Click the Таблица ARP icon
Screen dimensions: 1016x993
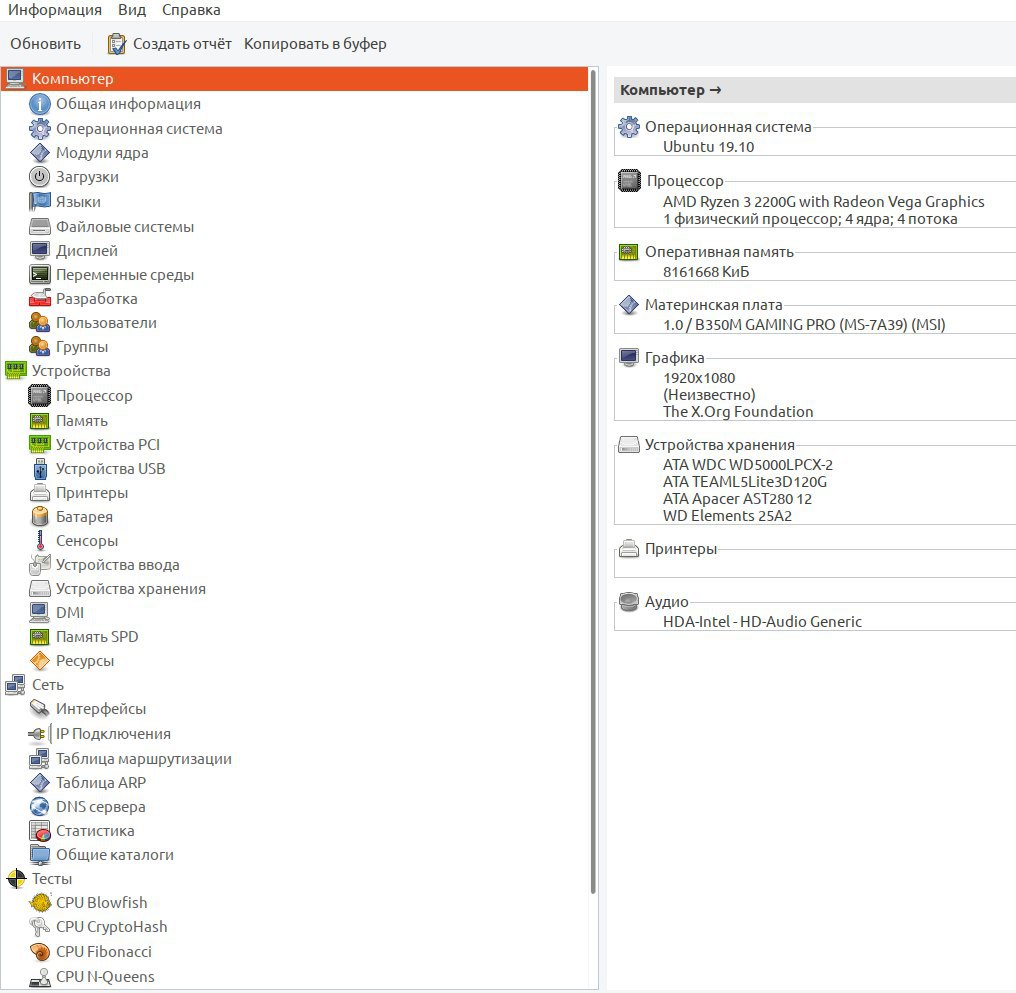pyautogui.click(x=40, y=782)
